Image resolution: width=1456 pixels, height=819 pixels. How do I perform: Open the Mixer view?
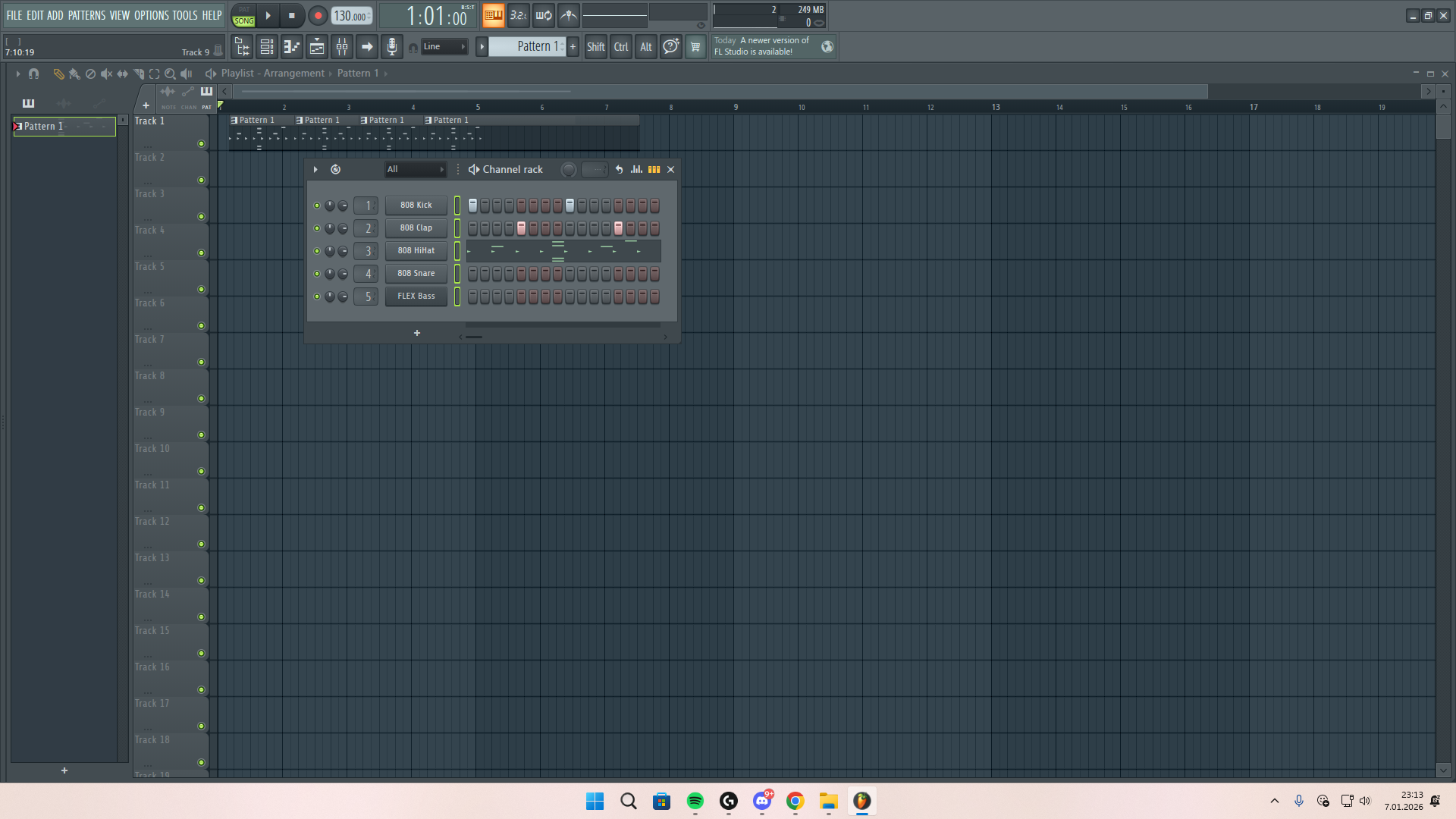[x=342, y=47]
